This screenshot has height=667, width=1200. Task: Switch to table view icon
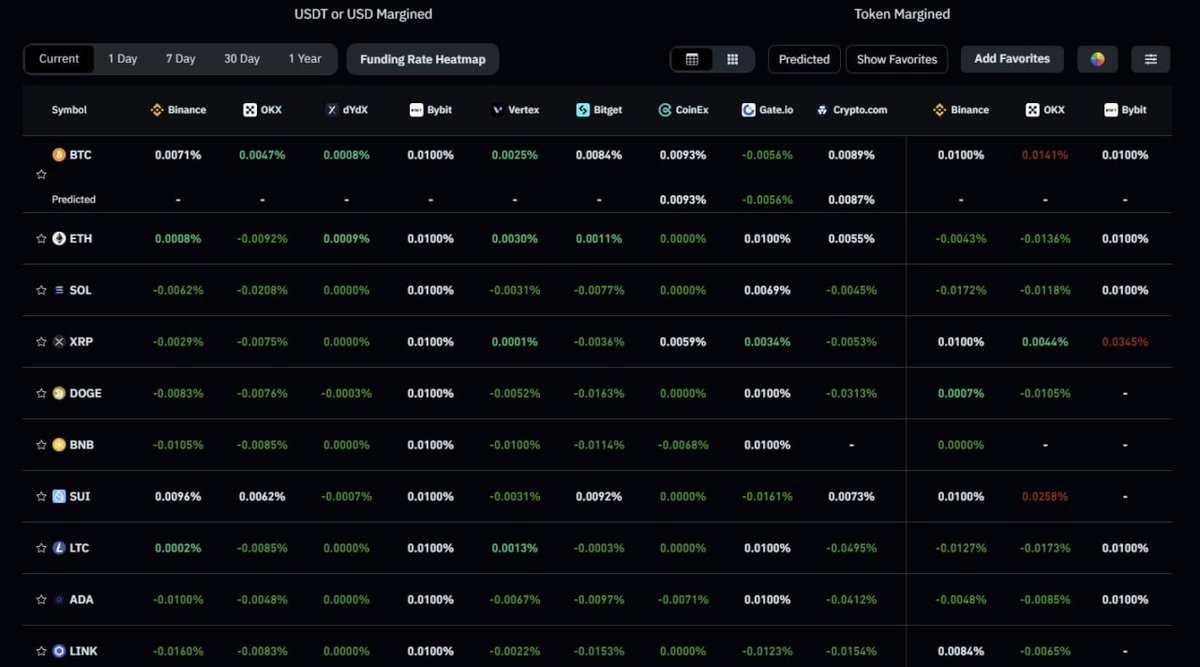tap(692, 59)
